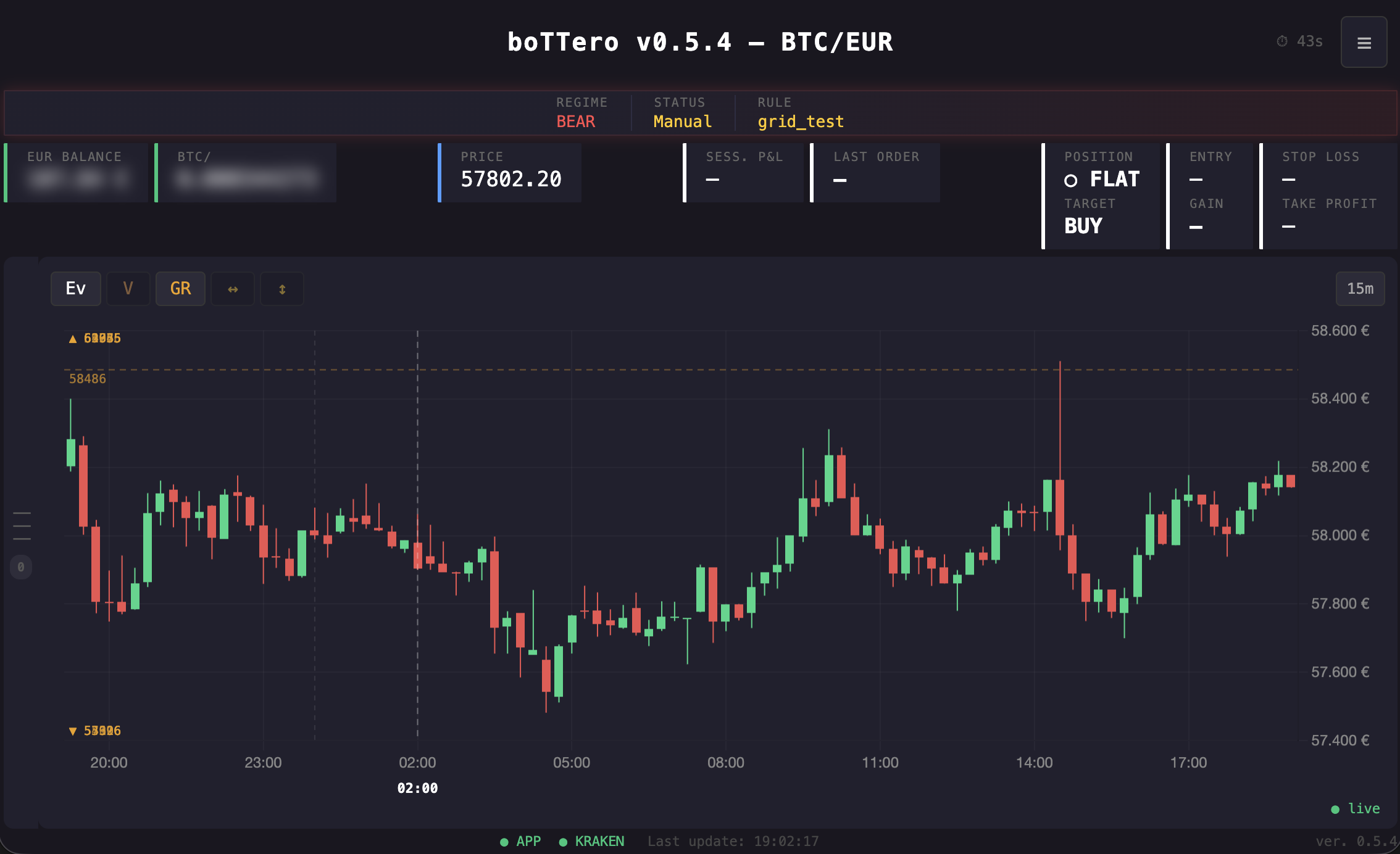
Task: Click the green KRAKEN status dot
Action: (x=562, y=841)
